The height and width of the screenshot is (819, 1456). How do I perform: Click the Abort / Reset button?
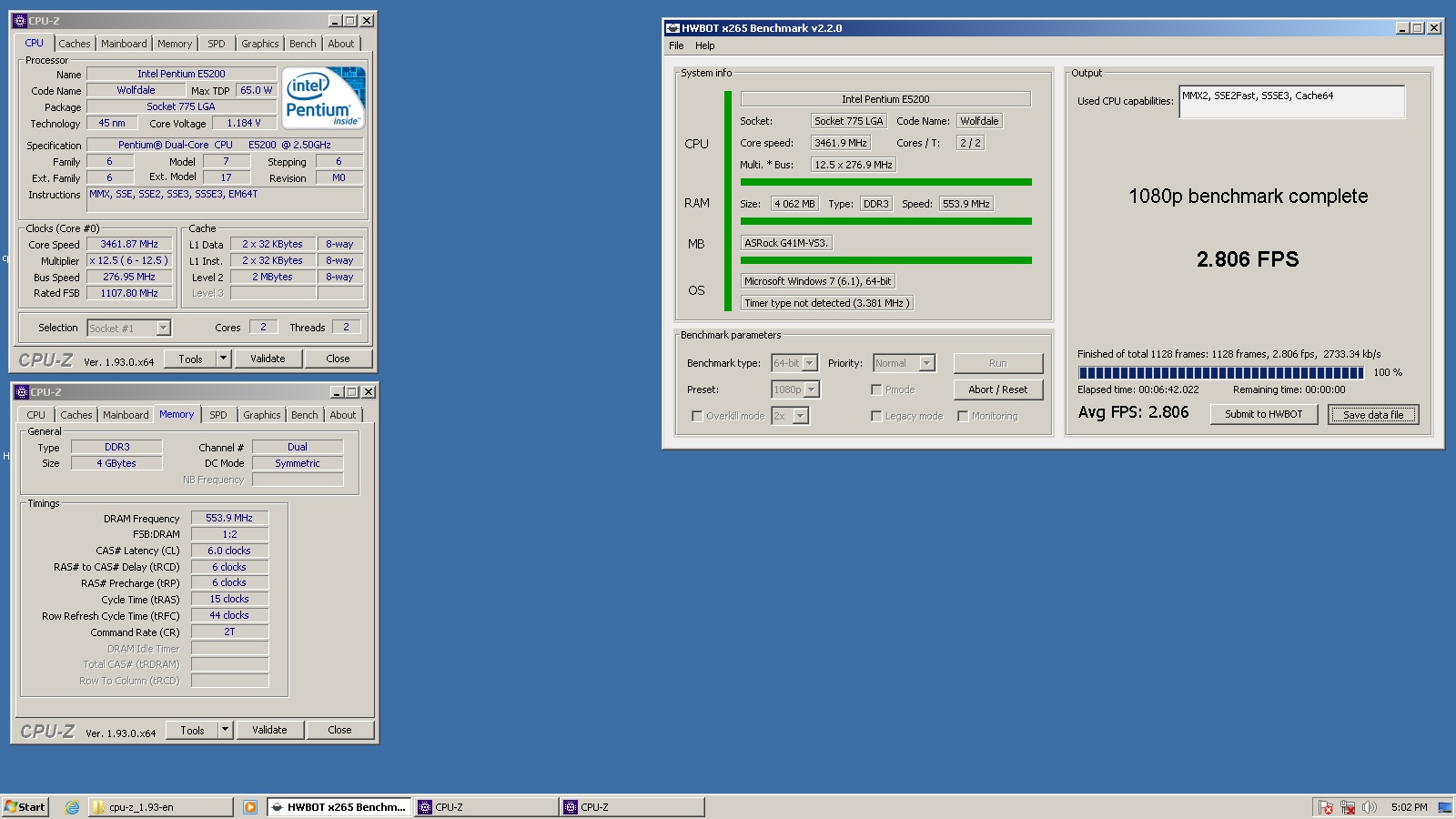click(x=998, y=389)
